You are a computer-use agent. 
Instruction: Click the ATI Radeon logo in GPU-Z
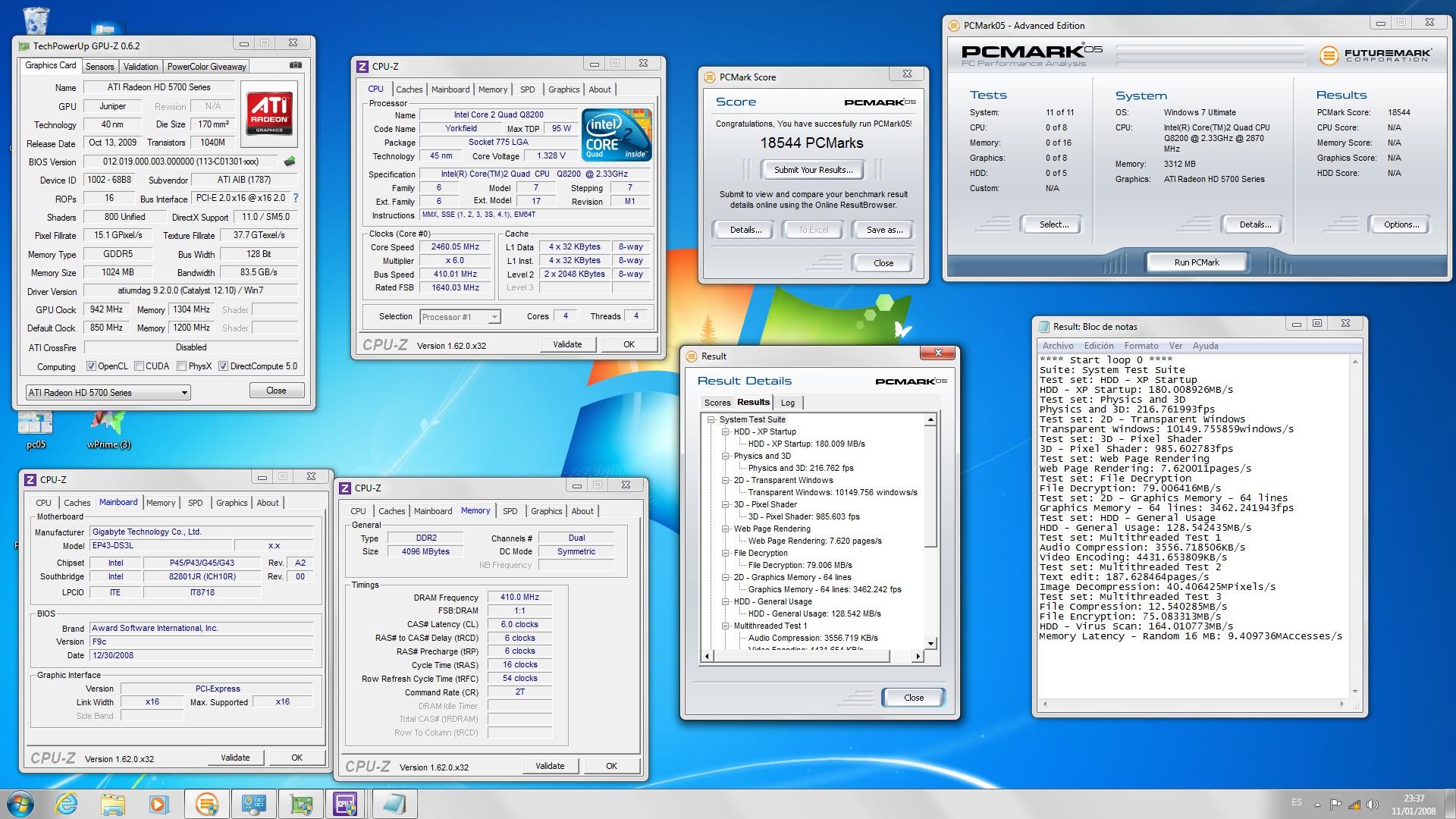(x=269, y=115)
